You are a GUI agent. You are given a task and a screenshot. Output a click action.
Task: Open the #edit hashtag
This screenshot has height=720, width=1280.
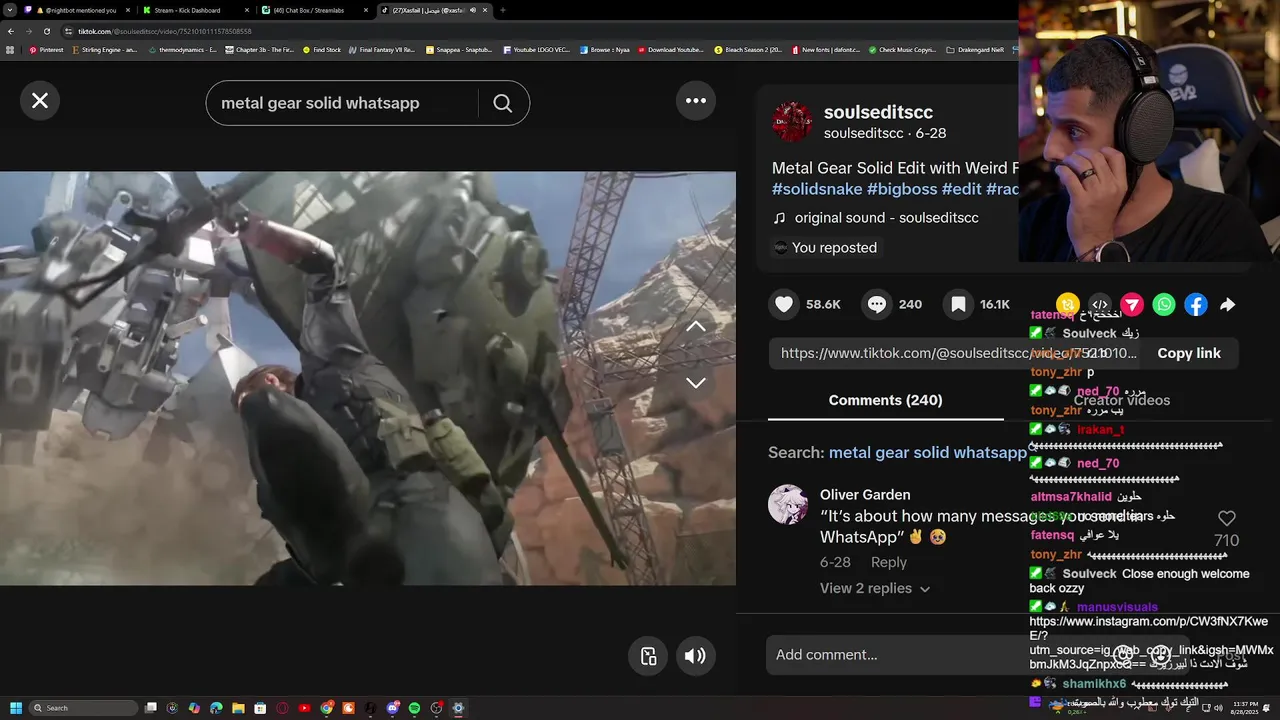coord(961,189)
